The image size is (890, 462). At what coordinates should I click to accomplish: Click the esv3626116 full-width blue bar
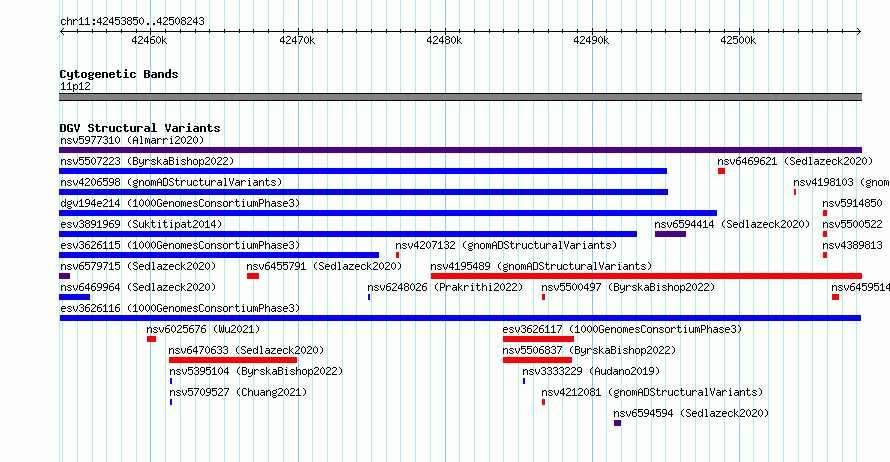point(460,318)
